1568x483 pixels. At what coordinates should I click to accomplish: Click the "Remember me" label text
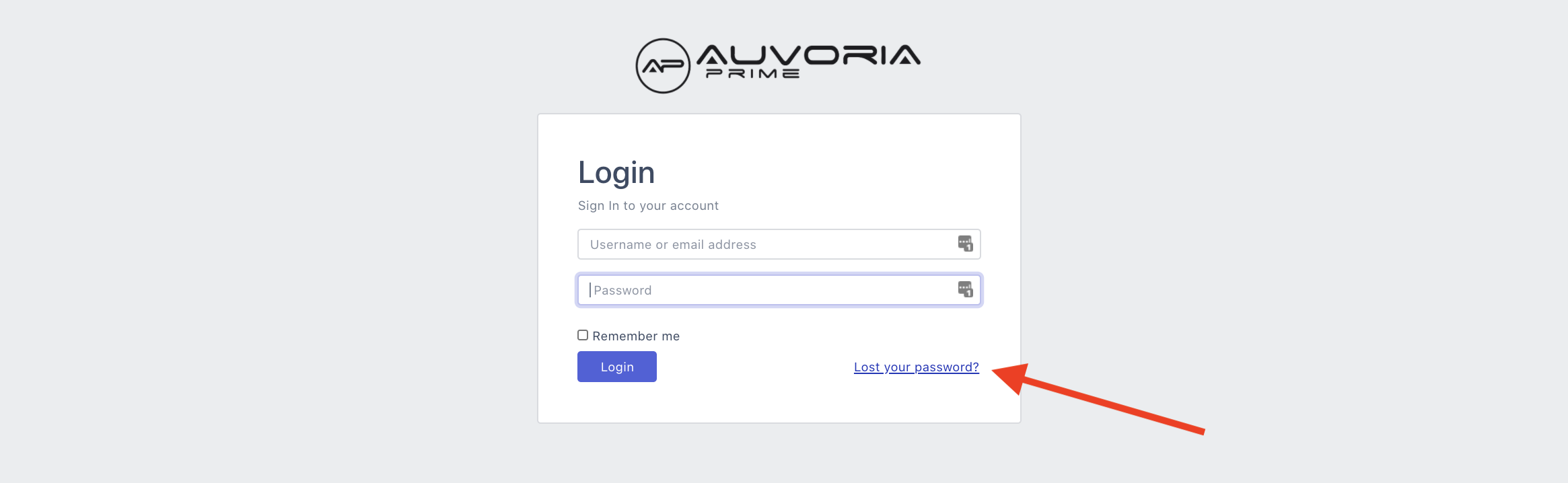coord(636,336)
